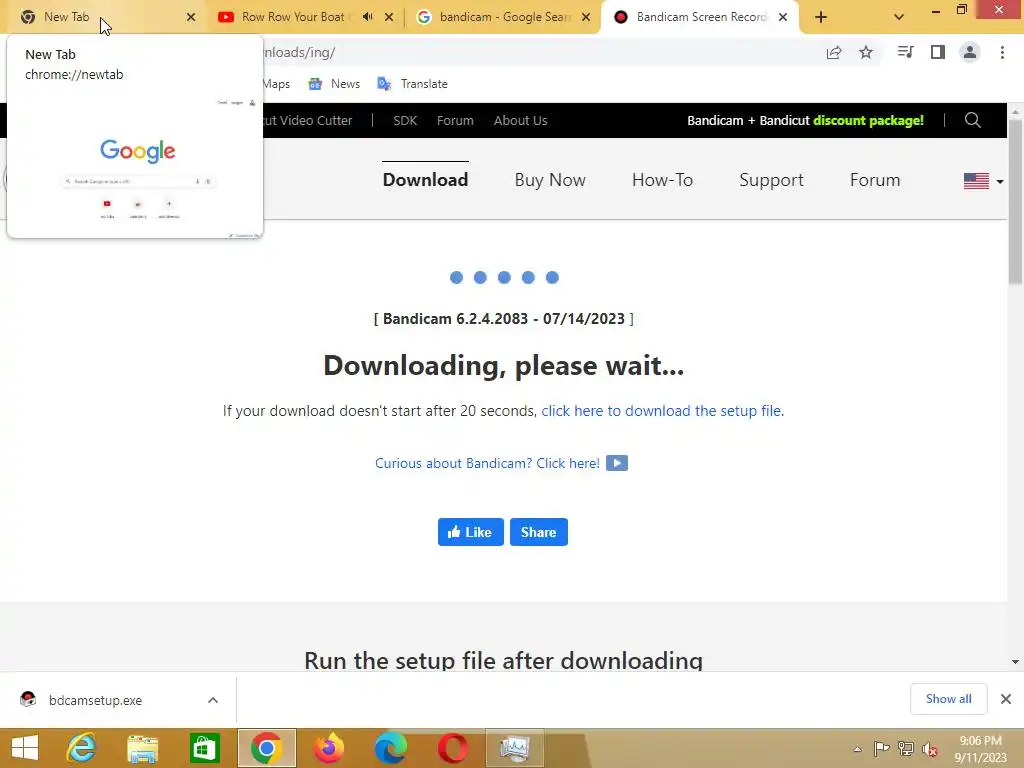Toggle the Chrome side panel icon
1024x768 pixels.
click(938, 52)
